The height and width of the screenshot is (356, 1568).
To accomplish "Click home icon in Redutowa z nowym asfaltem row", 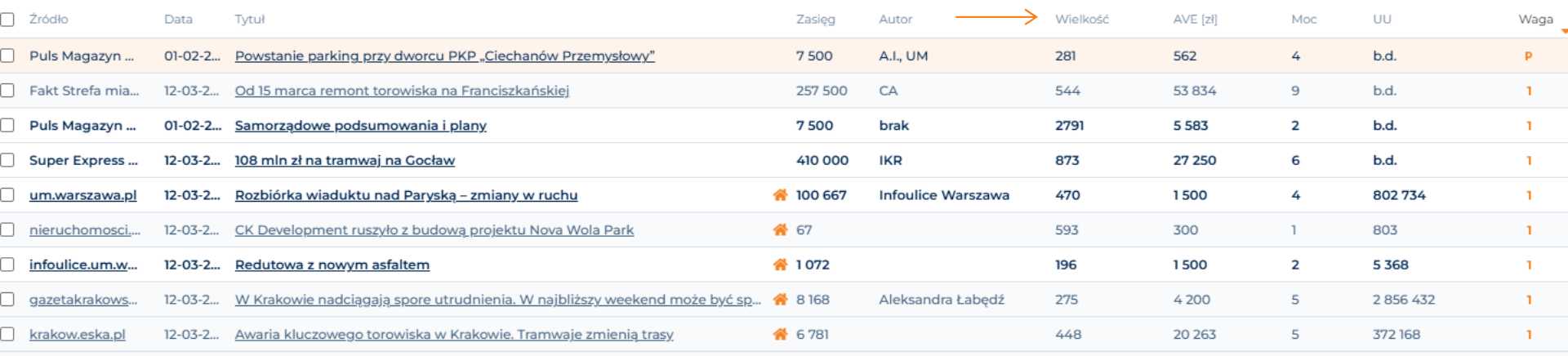I will 780,265.
